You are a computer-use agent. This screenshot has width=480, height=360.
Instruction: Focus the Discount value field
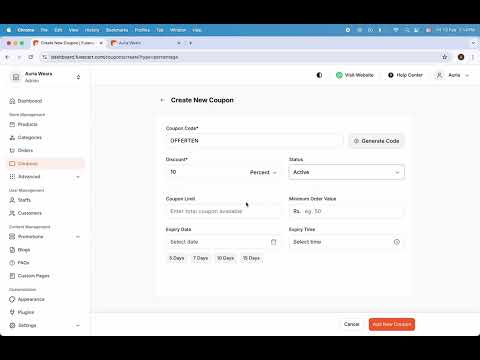[207, 172]
